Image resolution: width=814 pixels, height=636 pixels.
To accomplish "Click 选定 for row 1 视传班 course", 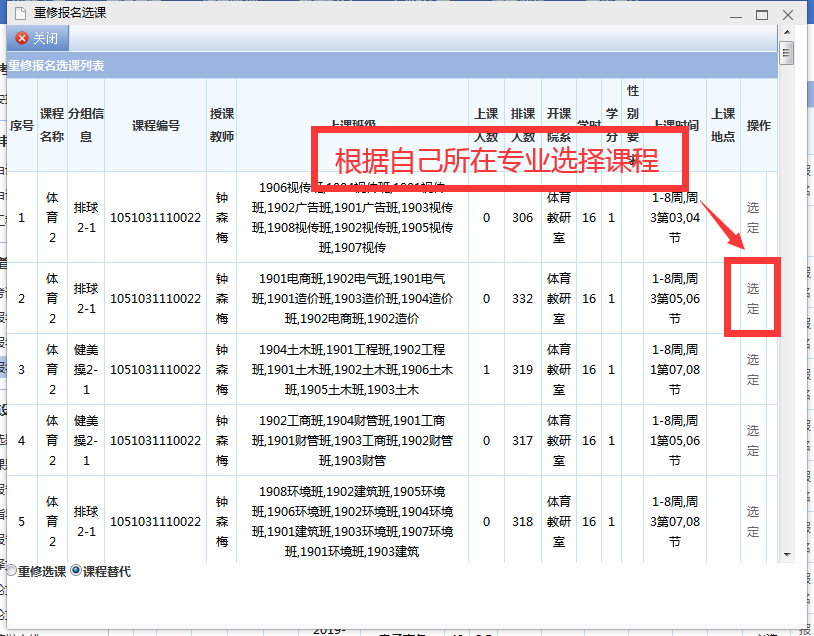I will (x=753, y=217).
